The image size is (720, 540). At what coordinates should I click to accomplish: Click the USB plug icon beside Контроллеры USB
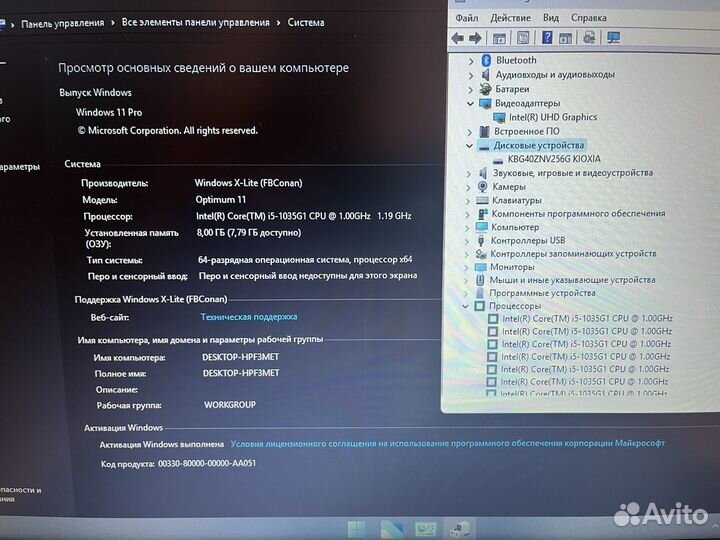click(x=481, y=240)
